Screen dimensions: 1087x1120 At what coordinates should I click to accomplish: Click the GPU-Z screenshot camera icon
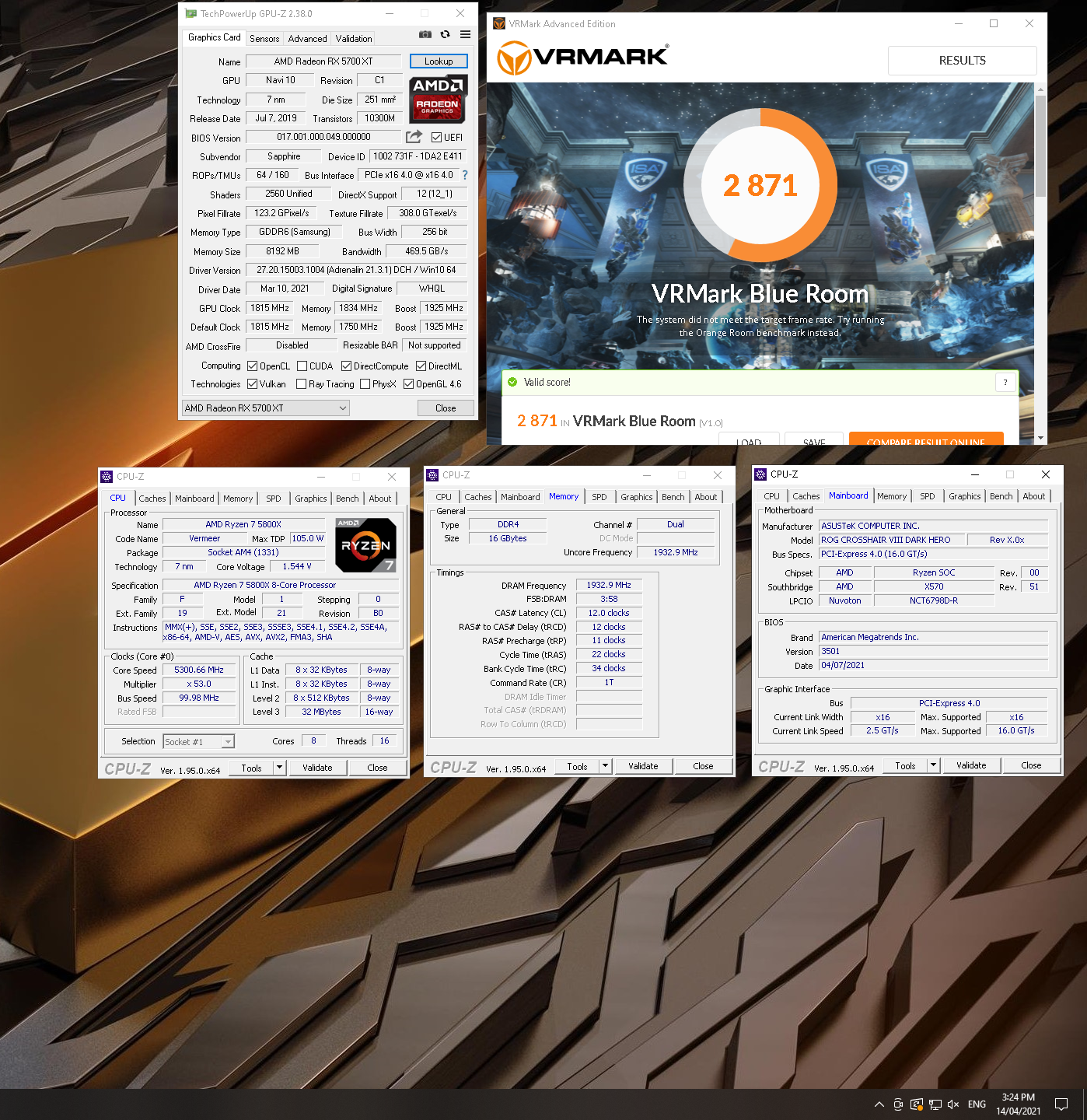[425, 35]
